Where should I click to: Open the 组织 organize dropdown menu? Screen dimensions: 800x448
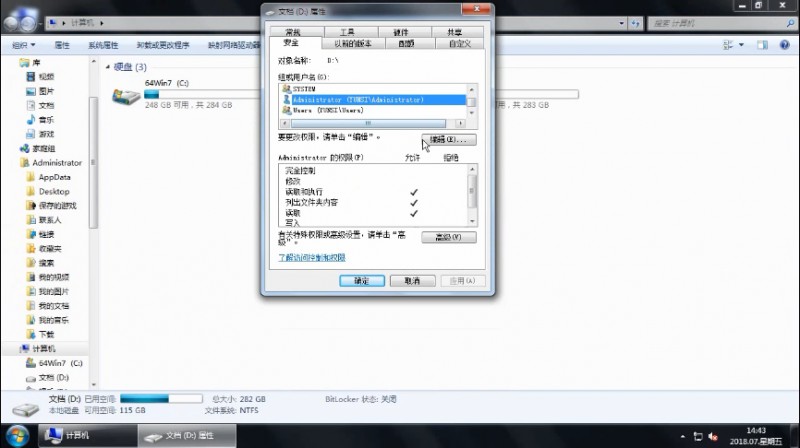23,45
